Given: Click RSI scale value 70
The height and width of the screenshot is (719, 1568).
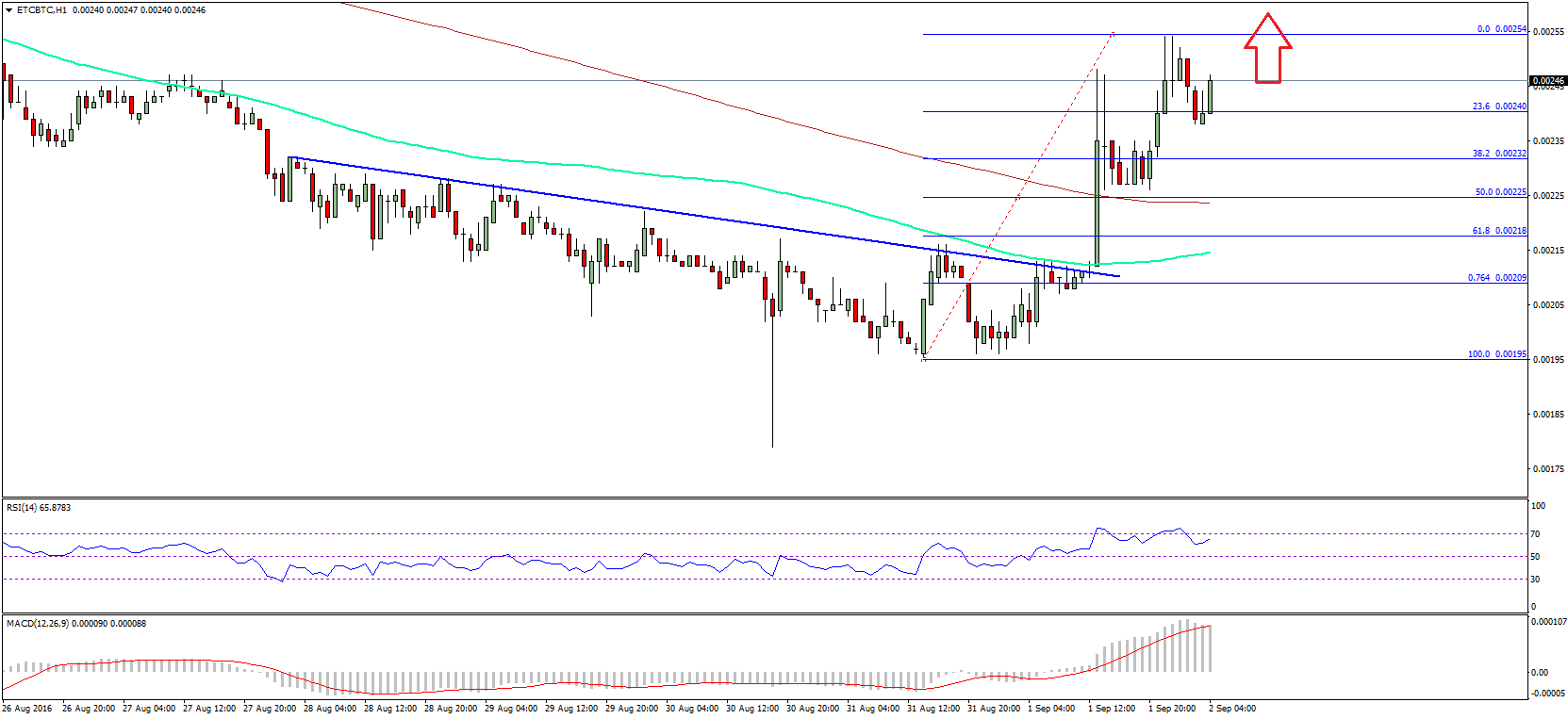Looking at the screenshot, I should (x=1536, y=534).
